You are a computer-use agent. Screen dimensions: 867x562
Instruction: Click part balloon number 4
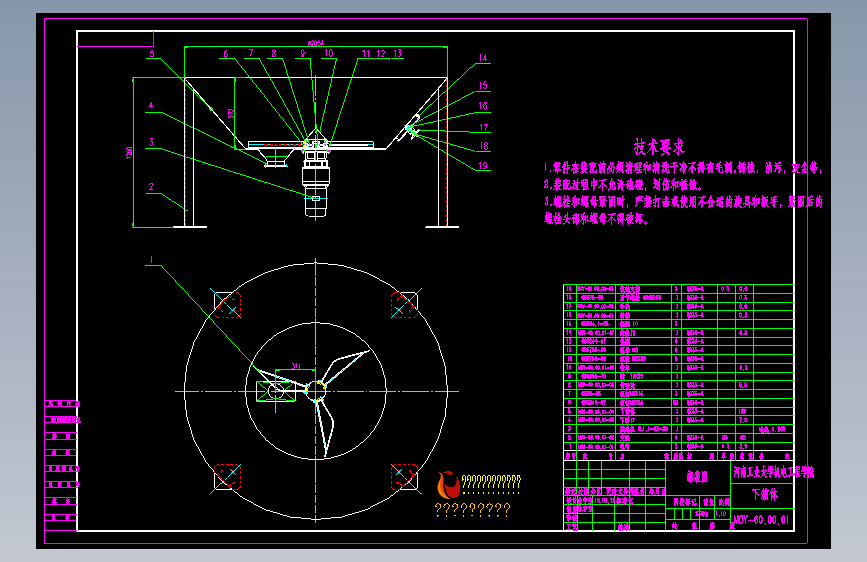(x=151, y=105)
